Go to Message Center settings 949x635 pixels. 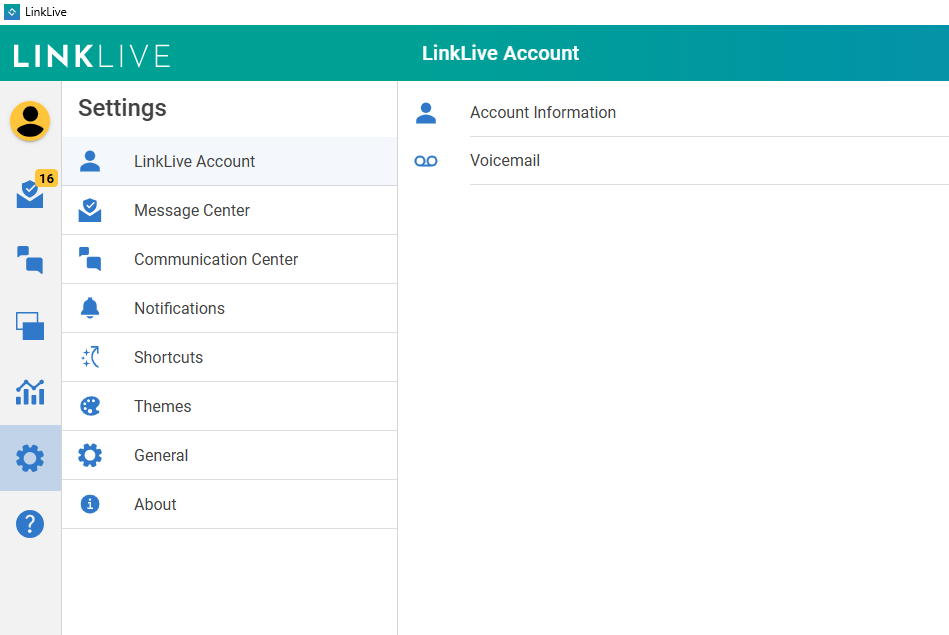[x=192, y=211]
